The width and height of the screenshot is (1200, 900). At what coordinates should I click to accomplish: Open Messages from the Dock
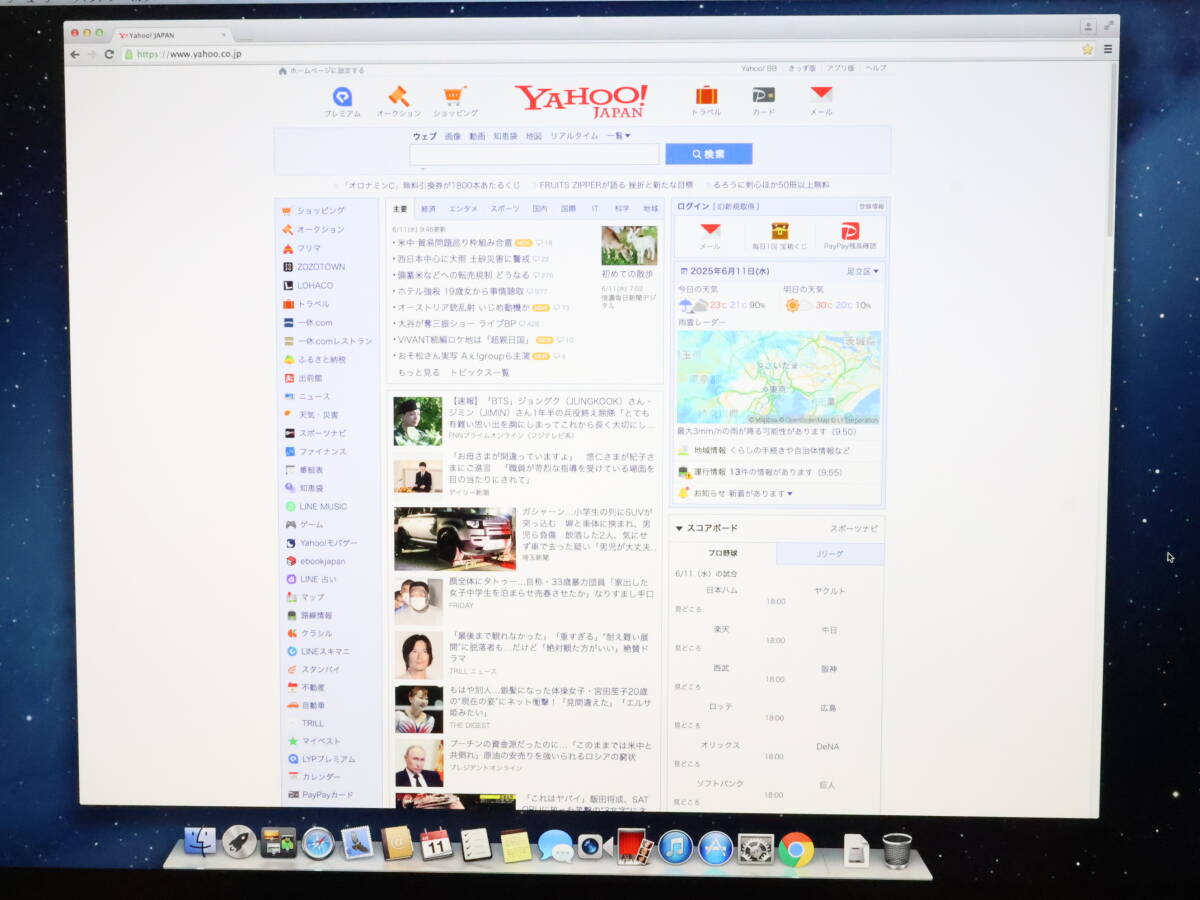(x=555, y=846)
